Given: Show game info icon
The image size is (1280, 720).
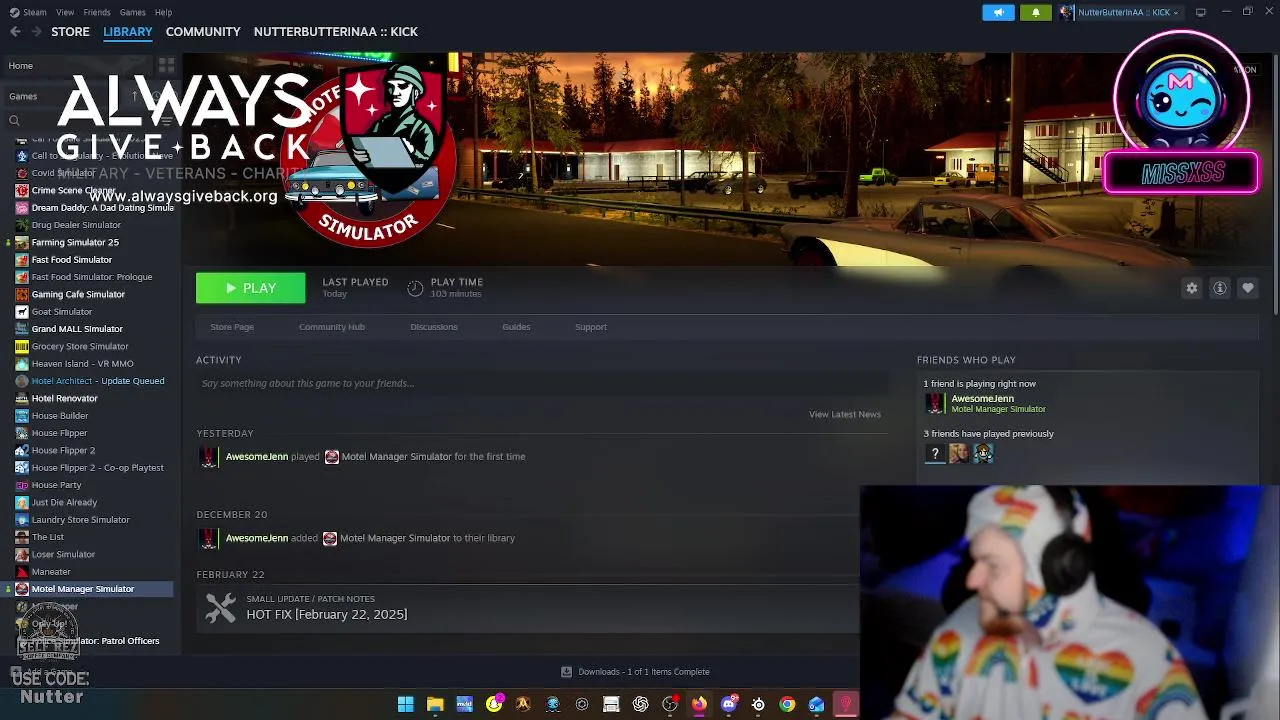Looking at the screenshot, I should (1220, 288).
